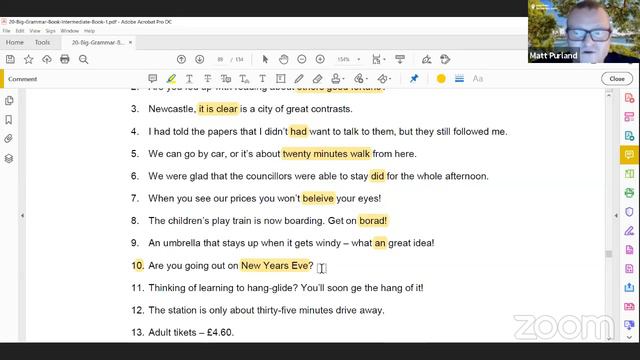Image resolution: width=640 pixels, height=360 pixels.
Task: Open Organize Pages tool in right pane
Action: pyautogui.click(x=629, y=174)
